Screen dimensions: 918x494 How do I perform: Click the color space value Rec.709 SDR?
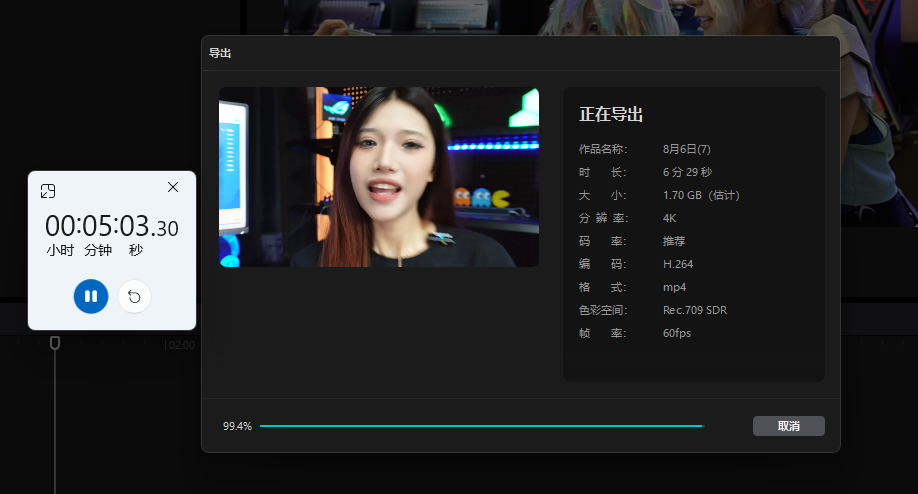pyautogui.click(x=695, y=310)
